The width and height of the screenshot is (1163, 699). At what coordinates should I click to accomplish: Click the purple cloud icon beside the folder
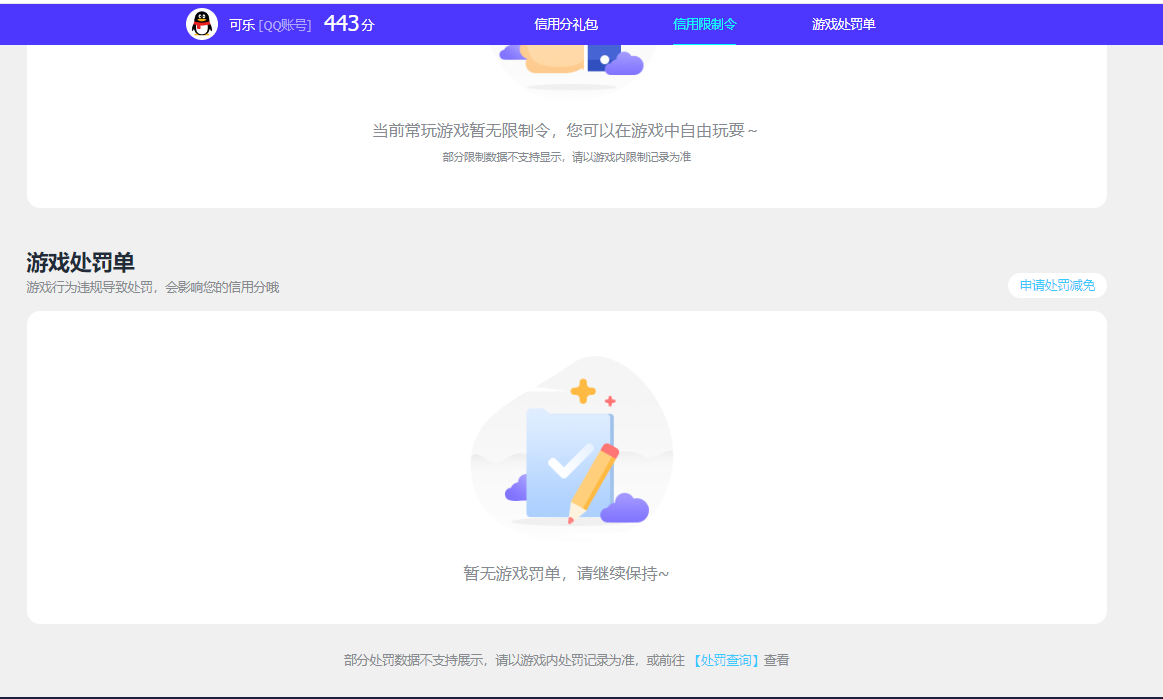[626, 508]
